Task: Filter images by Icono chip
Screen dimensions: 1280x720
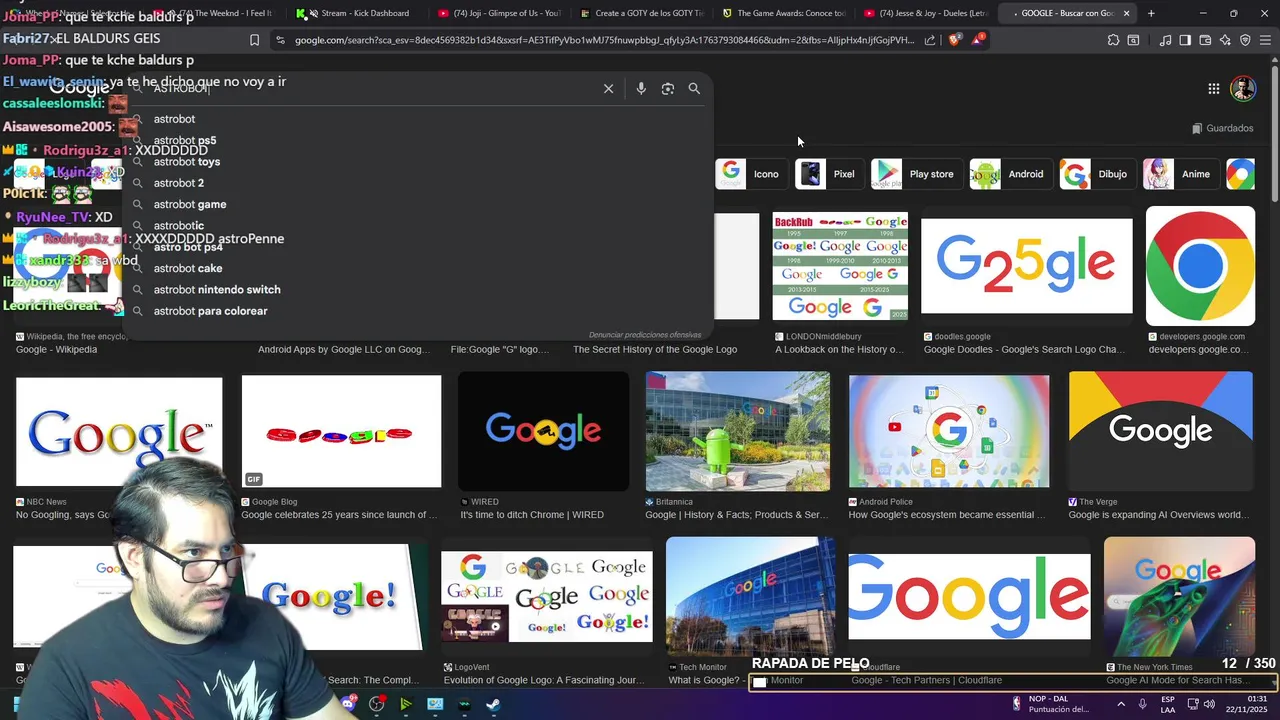Action: pos(751,174)
